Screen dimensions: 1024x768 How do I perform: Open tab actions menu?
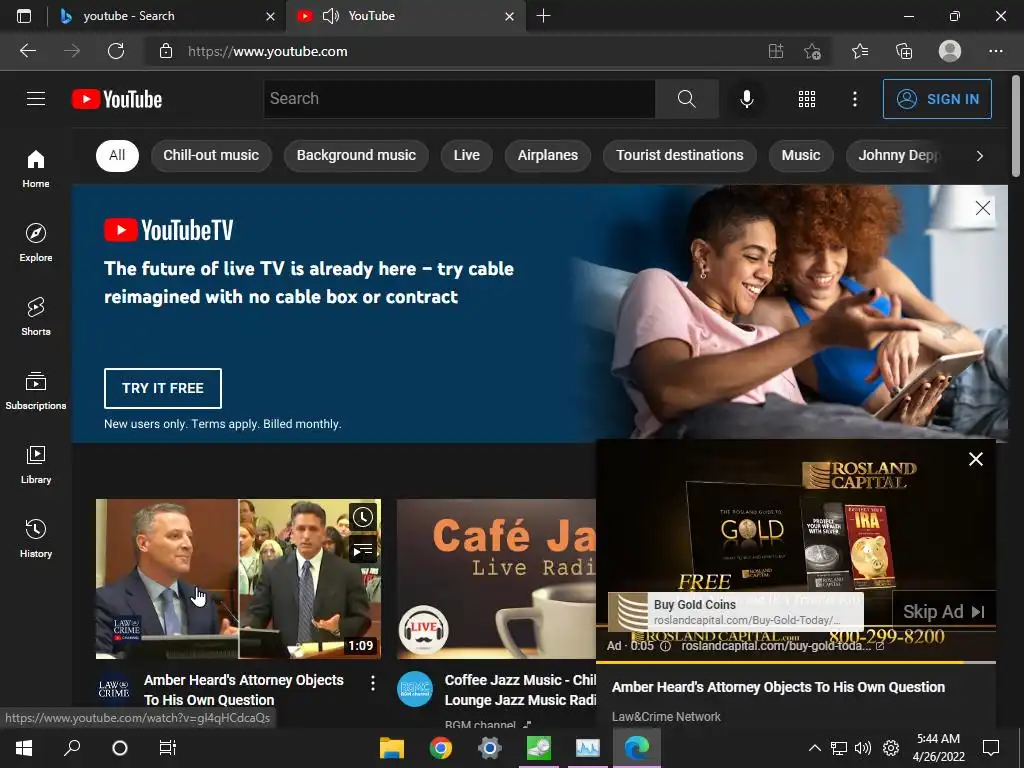pyautogui.click(x=24, y=16)
